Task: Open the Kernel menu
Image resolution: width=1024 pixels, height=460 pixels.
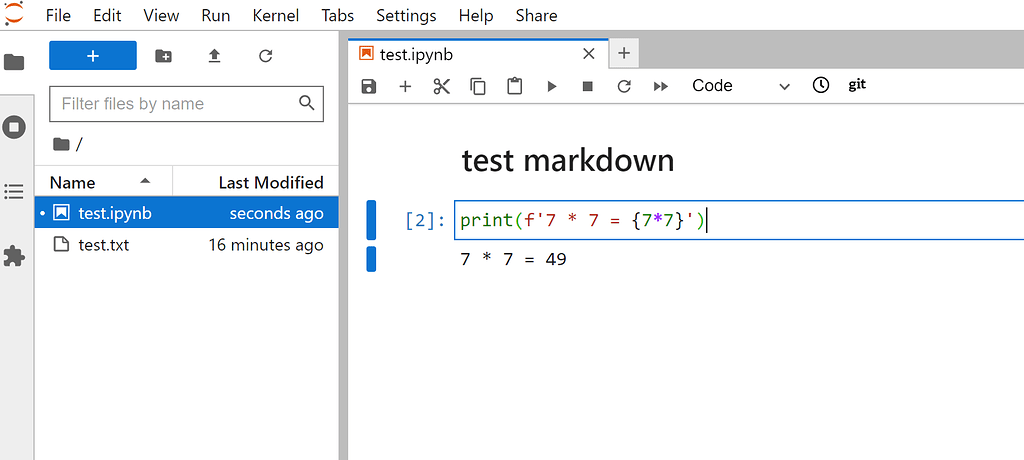Action: tap(275, 16)
